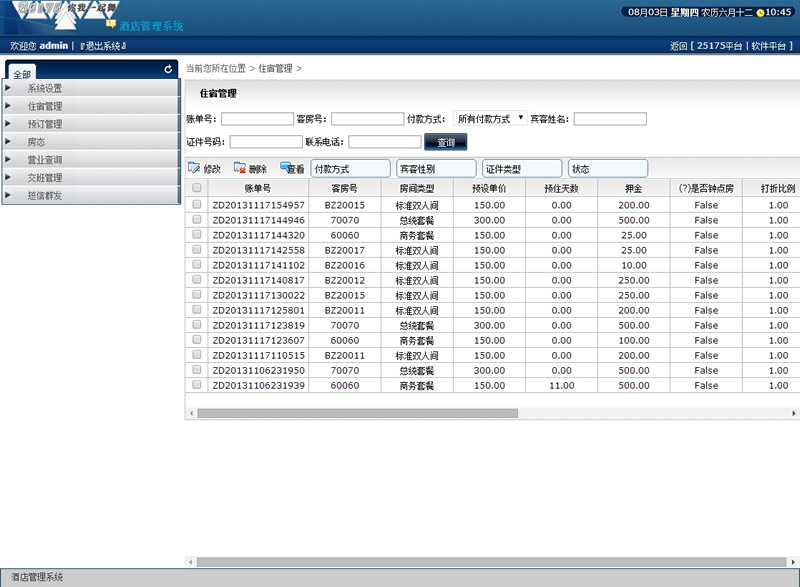The image size is (800, 587).
Task: Open 住宿管理 in the sidebar
Action: 45,106
